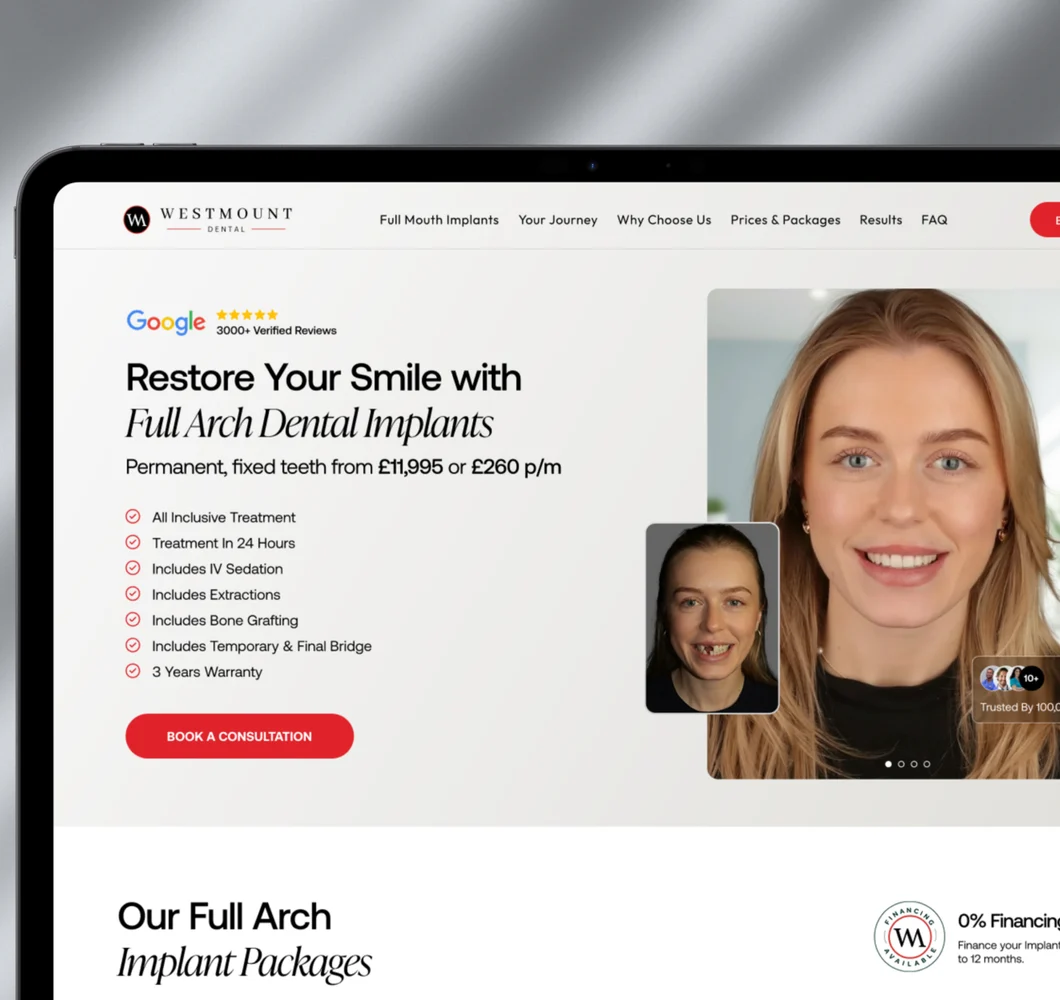1060x1000 pixels.
Task: Click the '3 Years Warranty' text
Action: point(207,672)
